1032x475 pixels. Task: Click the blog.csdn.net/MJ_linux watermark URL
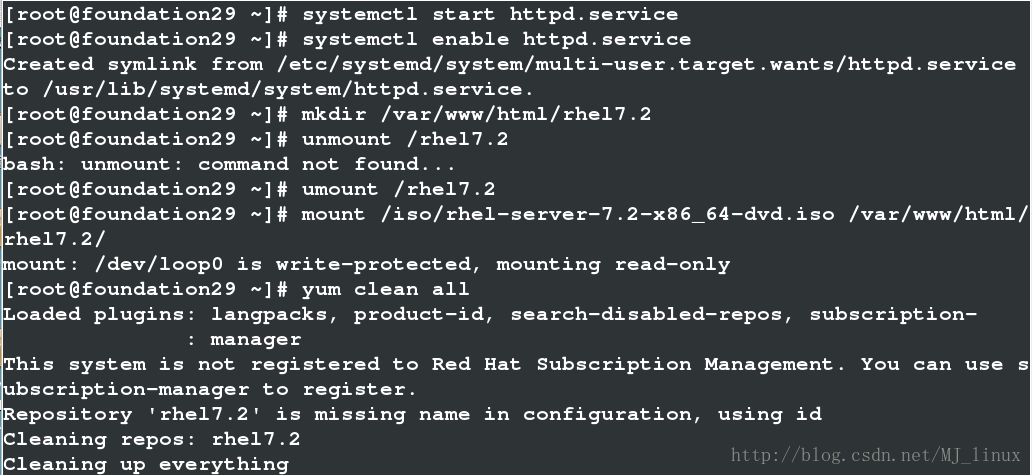tap(876, 455)
